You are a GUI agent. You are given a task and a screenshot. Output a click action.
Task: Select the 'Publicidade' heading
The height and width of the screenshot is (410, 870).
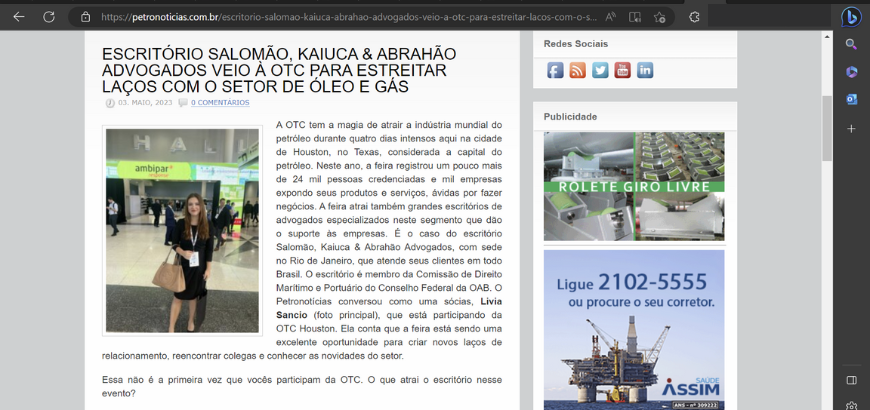pos(570,117)
